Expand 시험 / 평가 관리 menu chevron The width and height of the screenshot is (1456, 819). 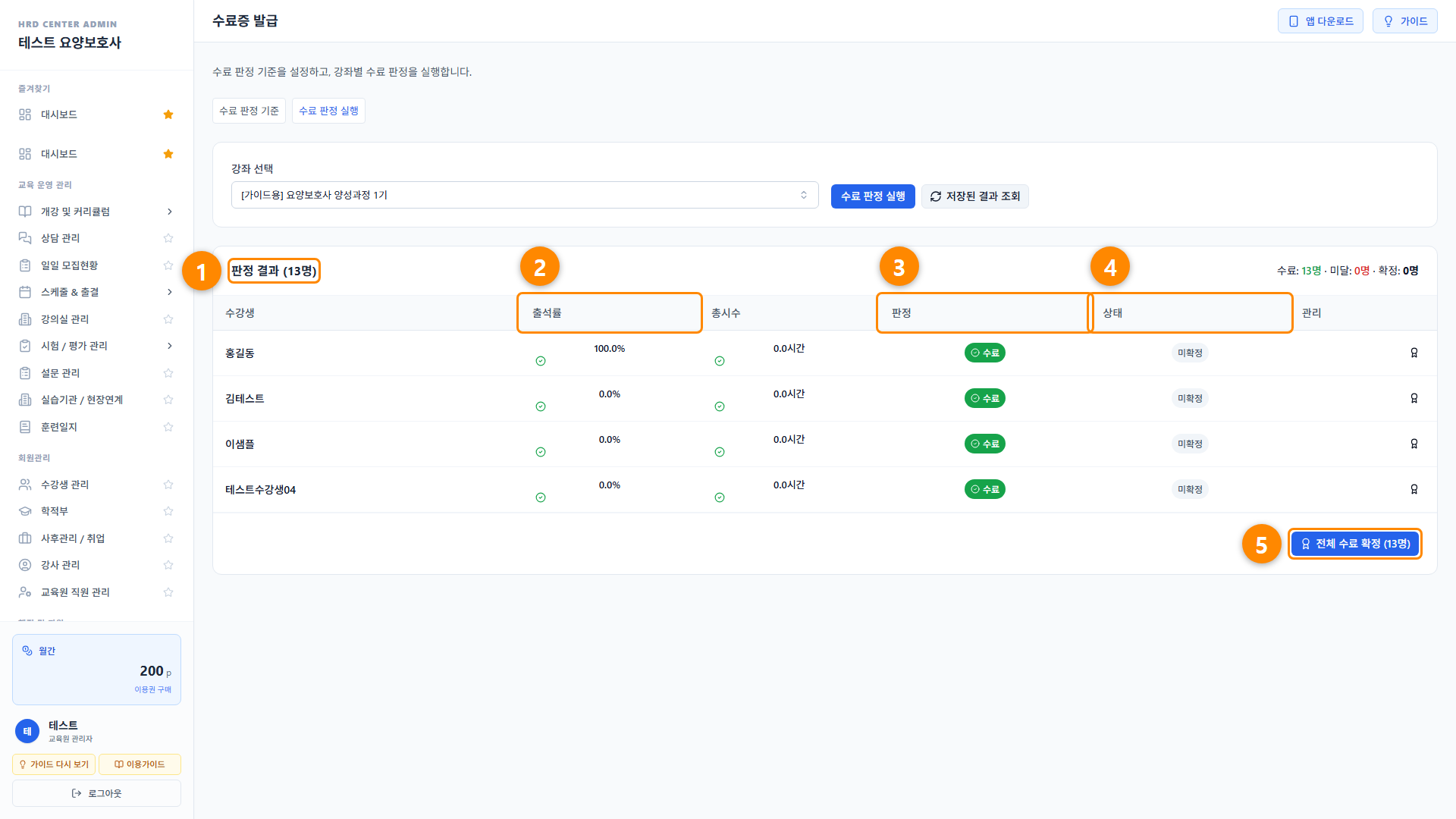pos(169,346)
